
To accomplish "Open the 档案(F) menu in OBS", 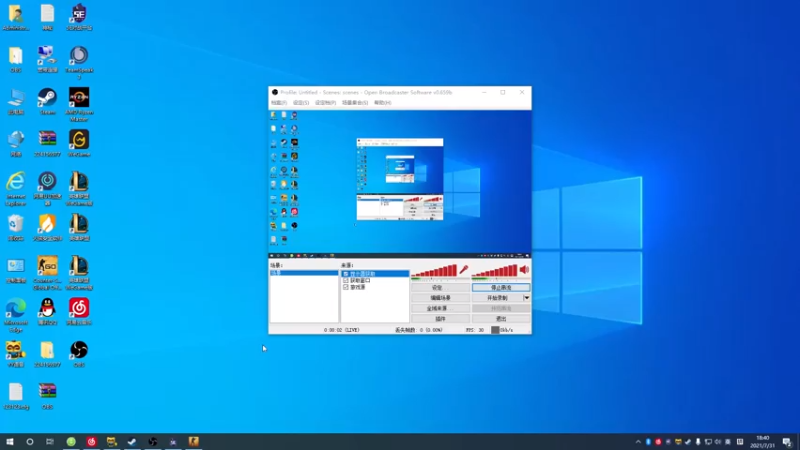I will point(279,103).
